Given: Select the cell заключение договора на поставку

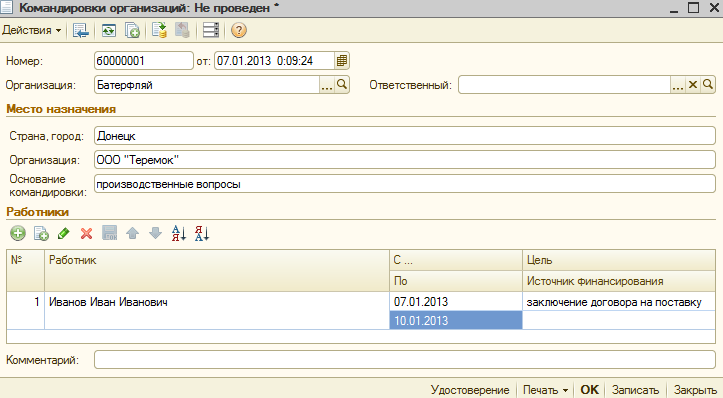Looking at the screenshot, I should tap(619, 302).
